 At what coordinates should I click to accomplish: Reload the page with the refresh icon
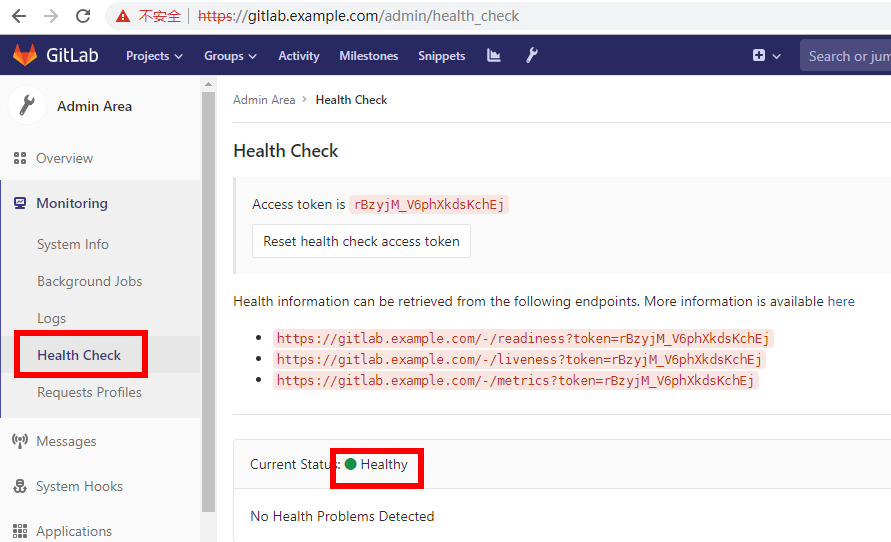click(x=83, y=16)
